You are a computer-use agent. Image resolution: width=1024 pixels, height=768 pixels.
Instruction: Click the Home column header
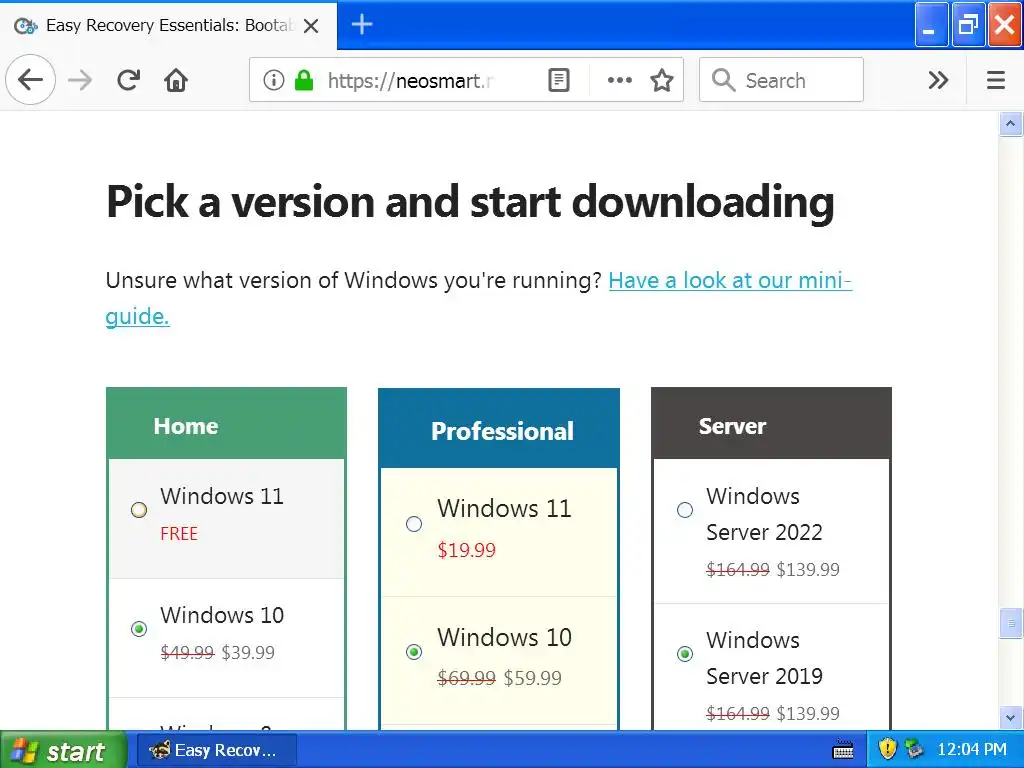click(226, 424)
